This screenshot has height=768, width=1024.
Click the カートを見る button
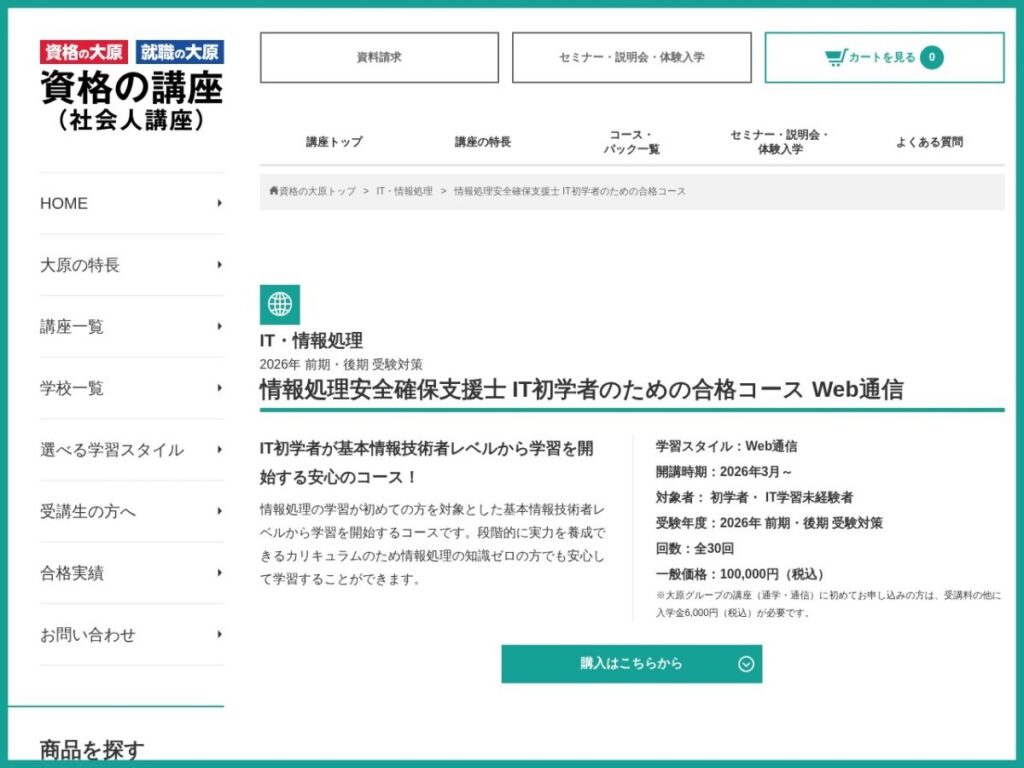click(x=884, y=57)
